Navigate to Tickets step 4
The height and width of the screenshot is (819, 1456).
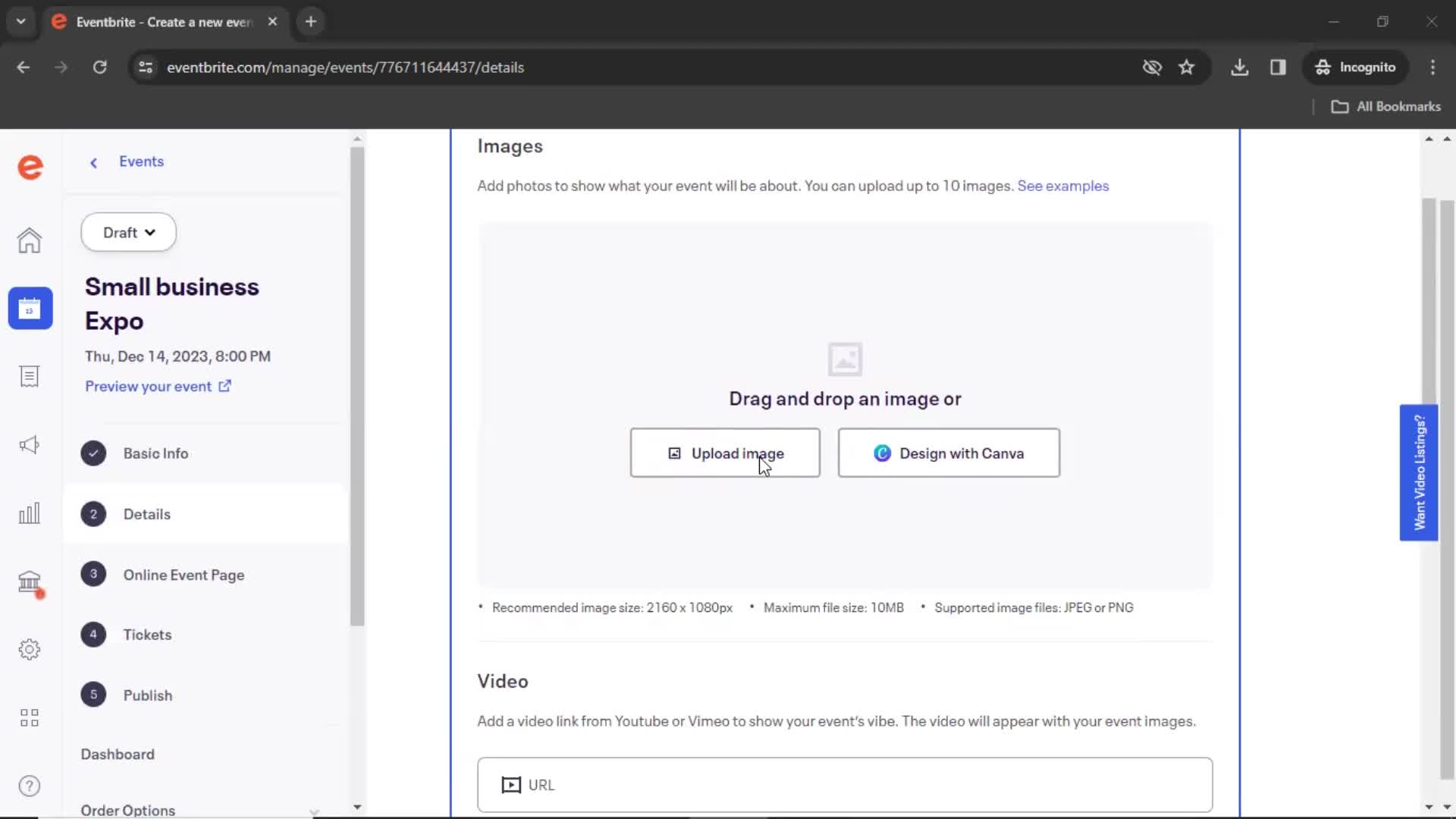(x=147, y=634)
